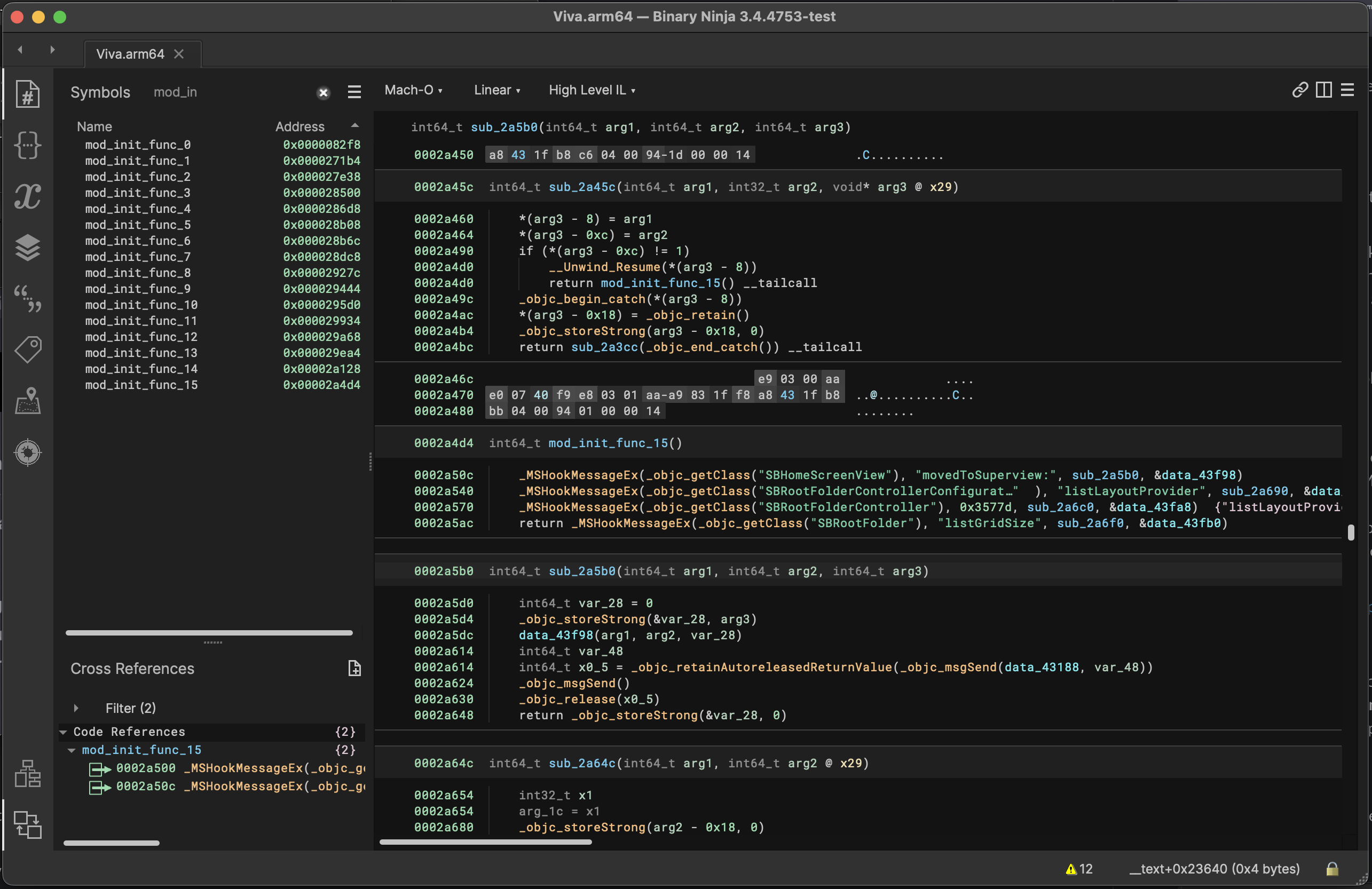
Task: Open the Mach-O container dropdown
Action: [414, 90]
